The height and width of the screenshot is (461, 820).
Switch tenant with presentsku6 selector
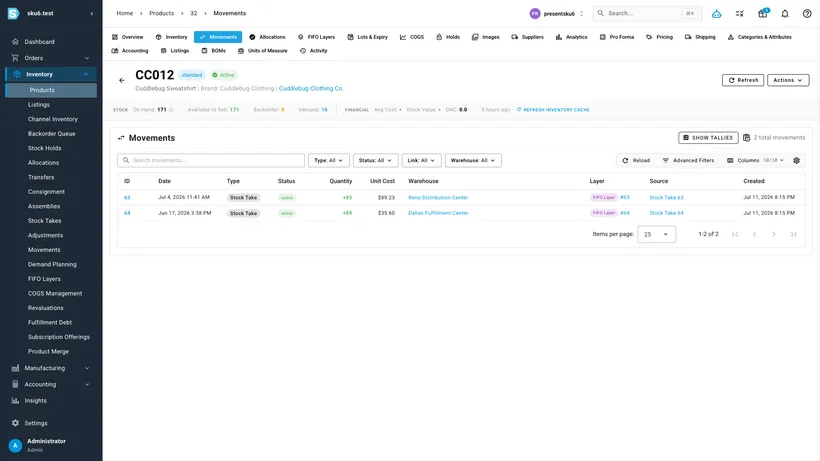click(x=556, y=14)
